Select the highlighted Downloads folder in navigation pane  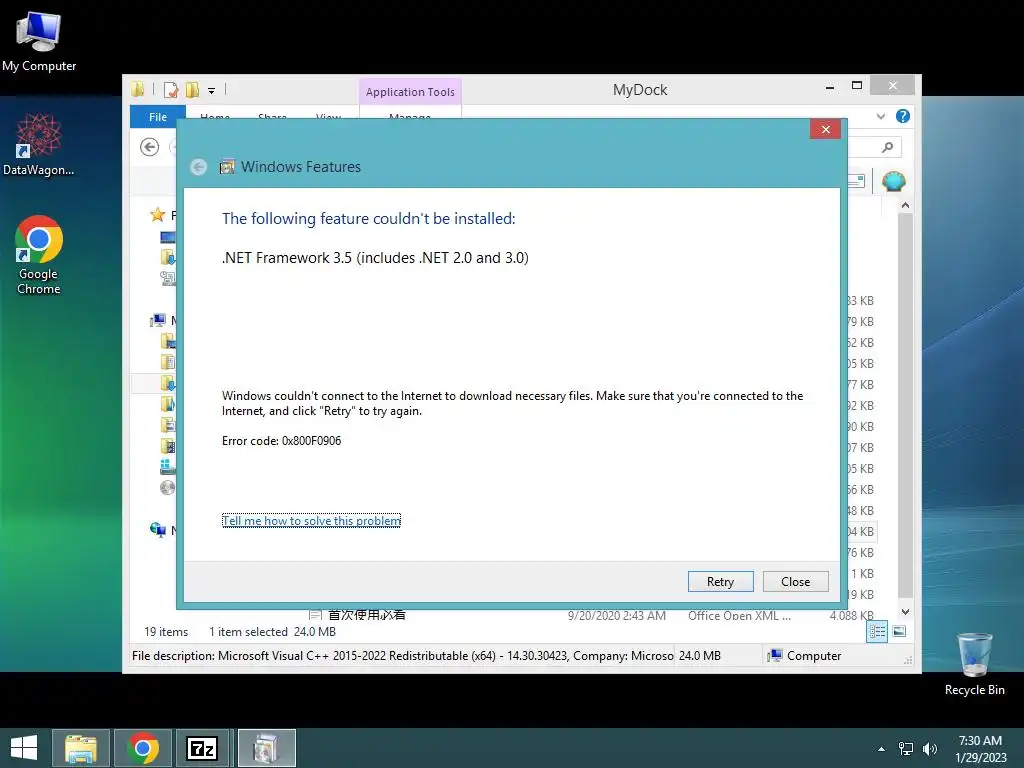pyautogui.click(x=168, y=383)
